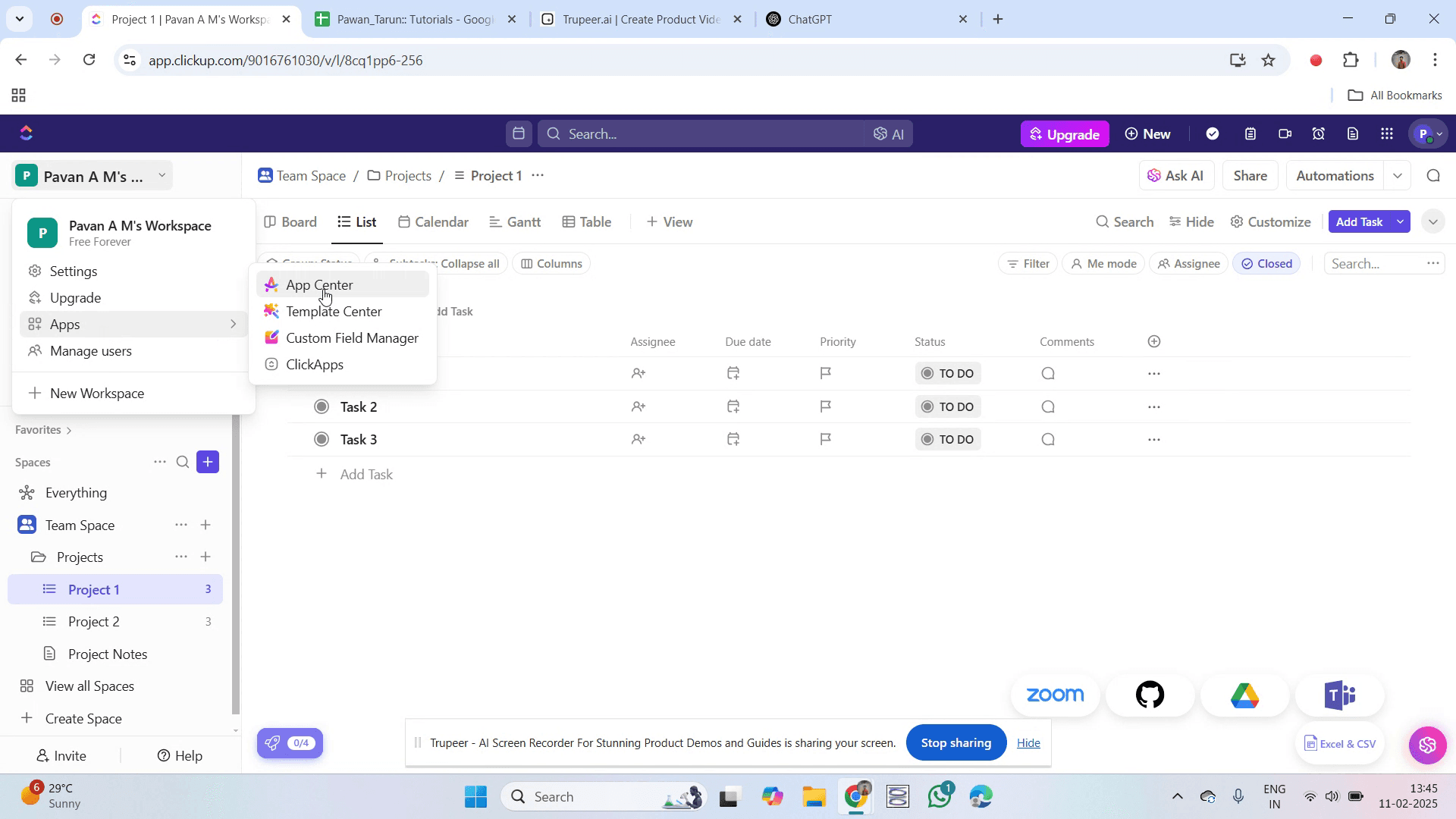Viewport: 1456px width, 819px height.
Task: Toggle Task 2 status circle
Action: (322, 406)
